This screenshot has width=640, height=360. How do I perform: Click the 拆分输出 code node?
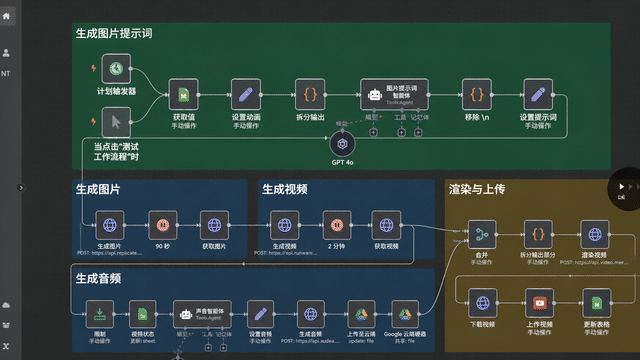tap(310, 94)
